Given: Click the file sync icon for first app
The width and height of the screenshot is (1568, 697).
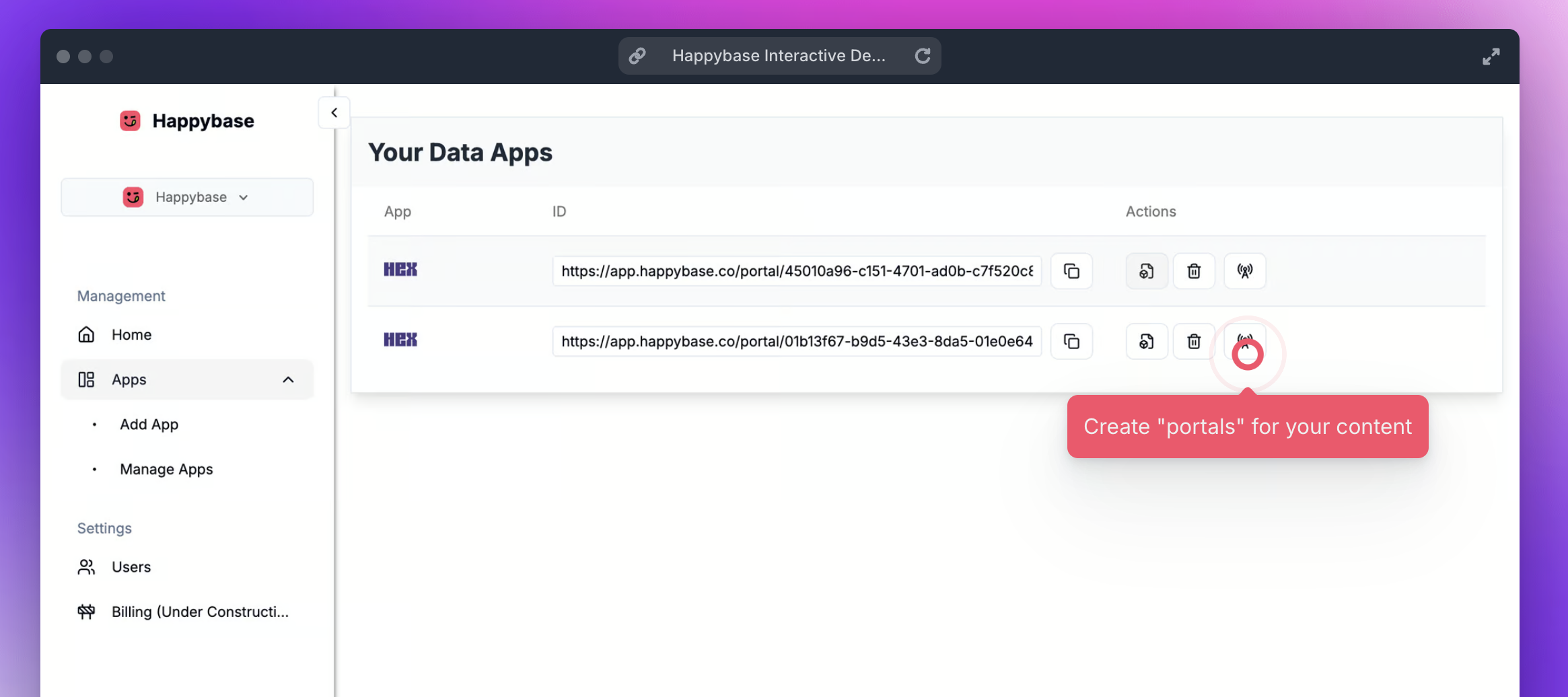Looking at the screenshot, I should [1146, 271].
